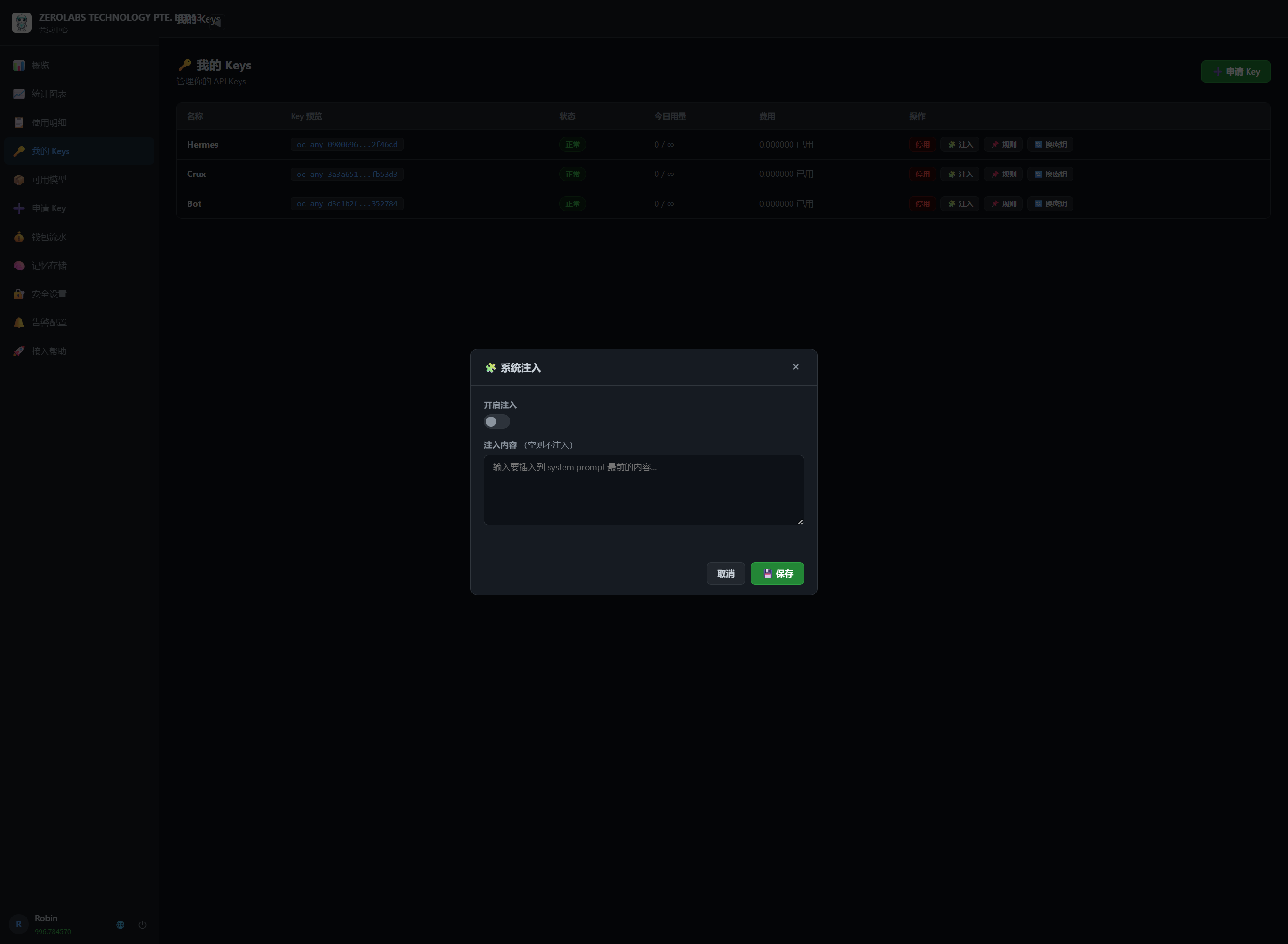
Task: Click the logout power icon
Action: (142, 925)
